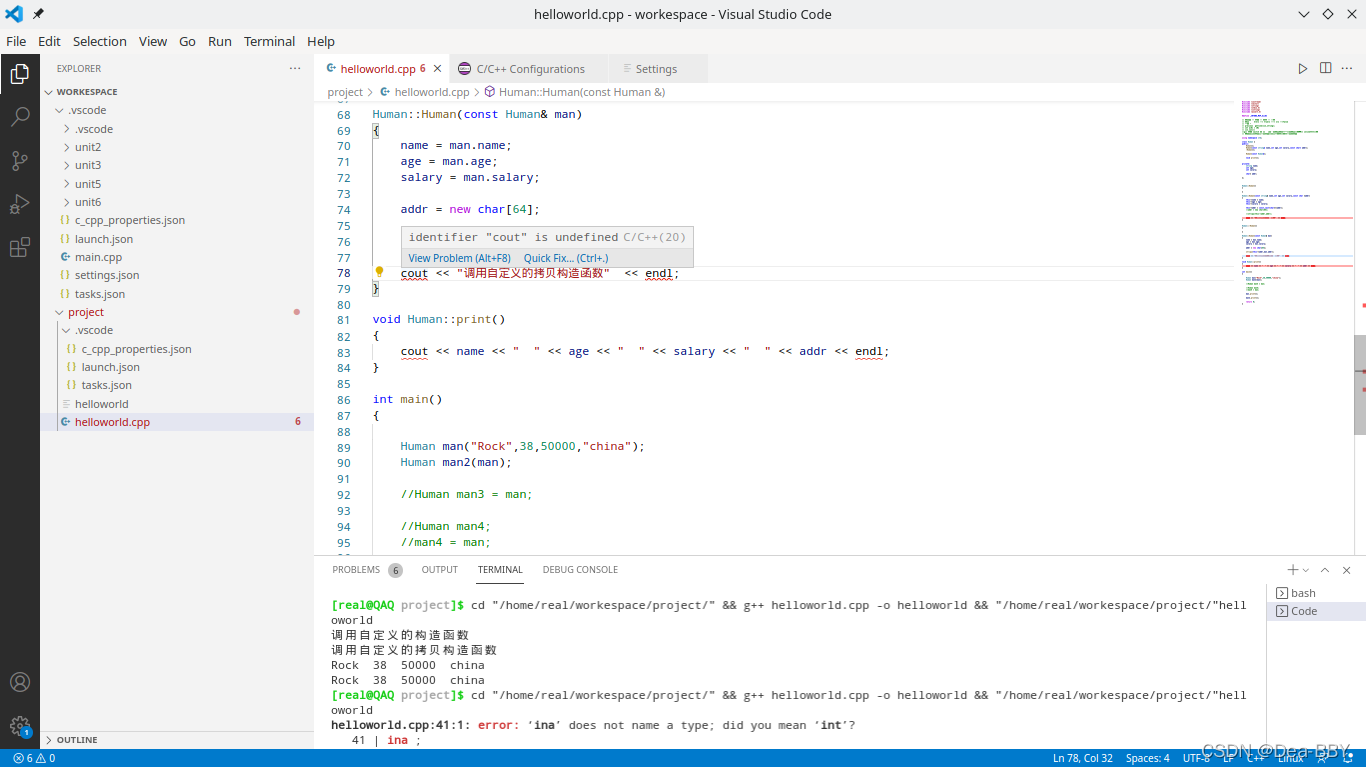Open the Source Control view
The height and width of the screenshot is (768, 1366).
[20, 160]
